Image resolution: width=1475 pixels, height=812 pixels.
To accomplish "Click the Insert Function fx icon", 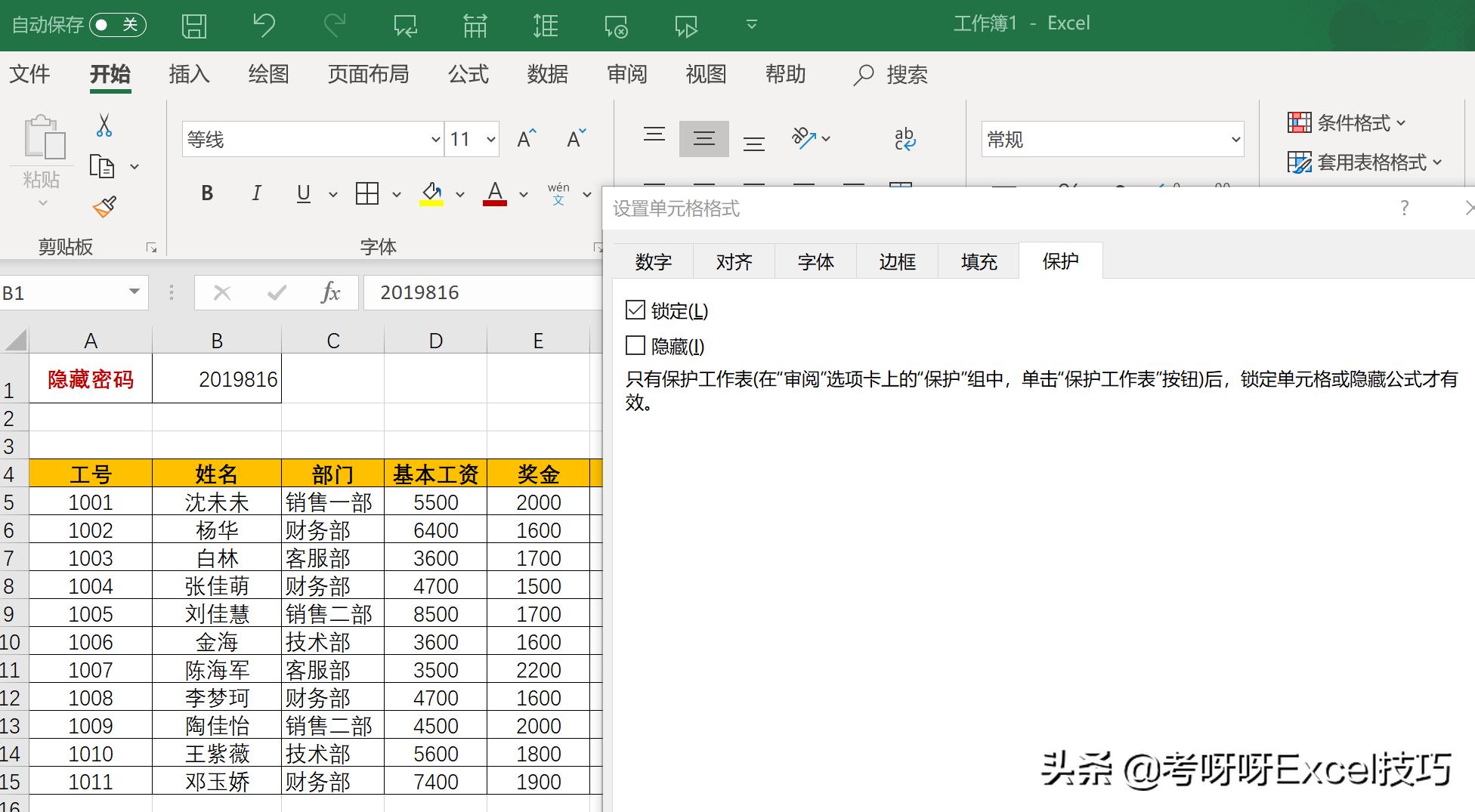I will click(330, 293).
